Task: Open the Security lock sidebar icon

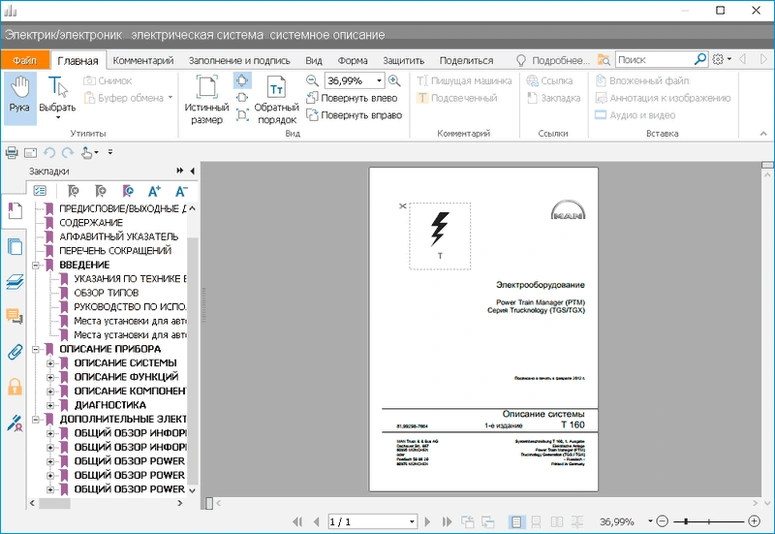Action: click(x=15, y=387)
